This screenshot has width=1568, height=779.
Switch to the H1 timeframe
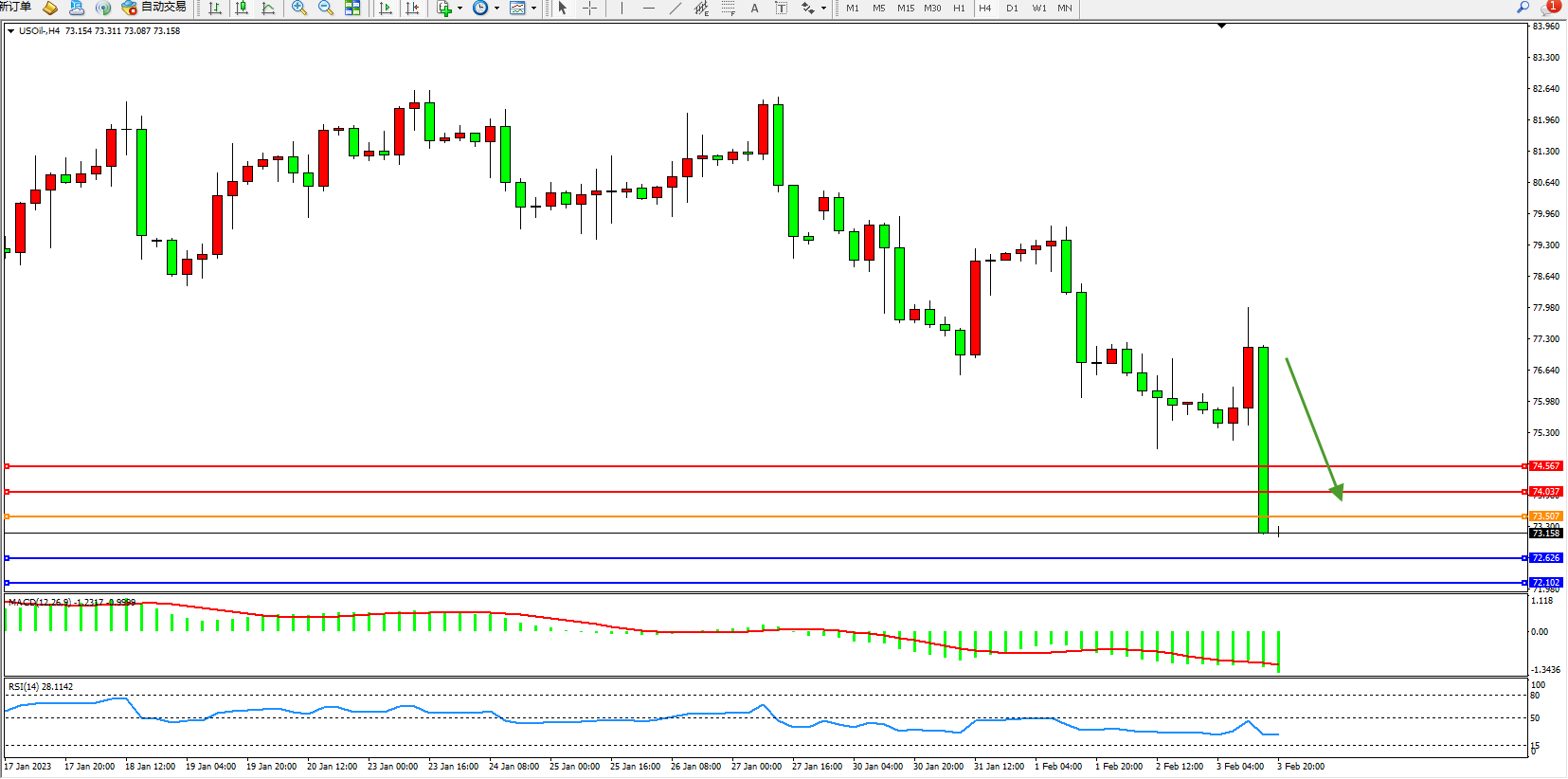(x=959, y=9)
